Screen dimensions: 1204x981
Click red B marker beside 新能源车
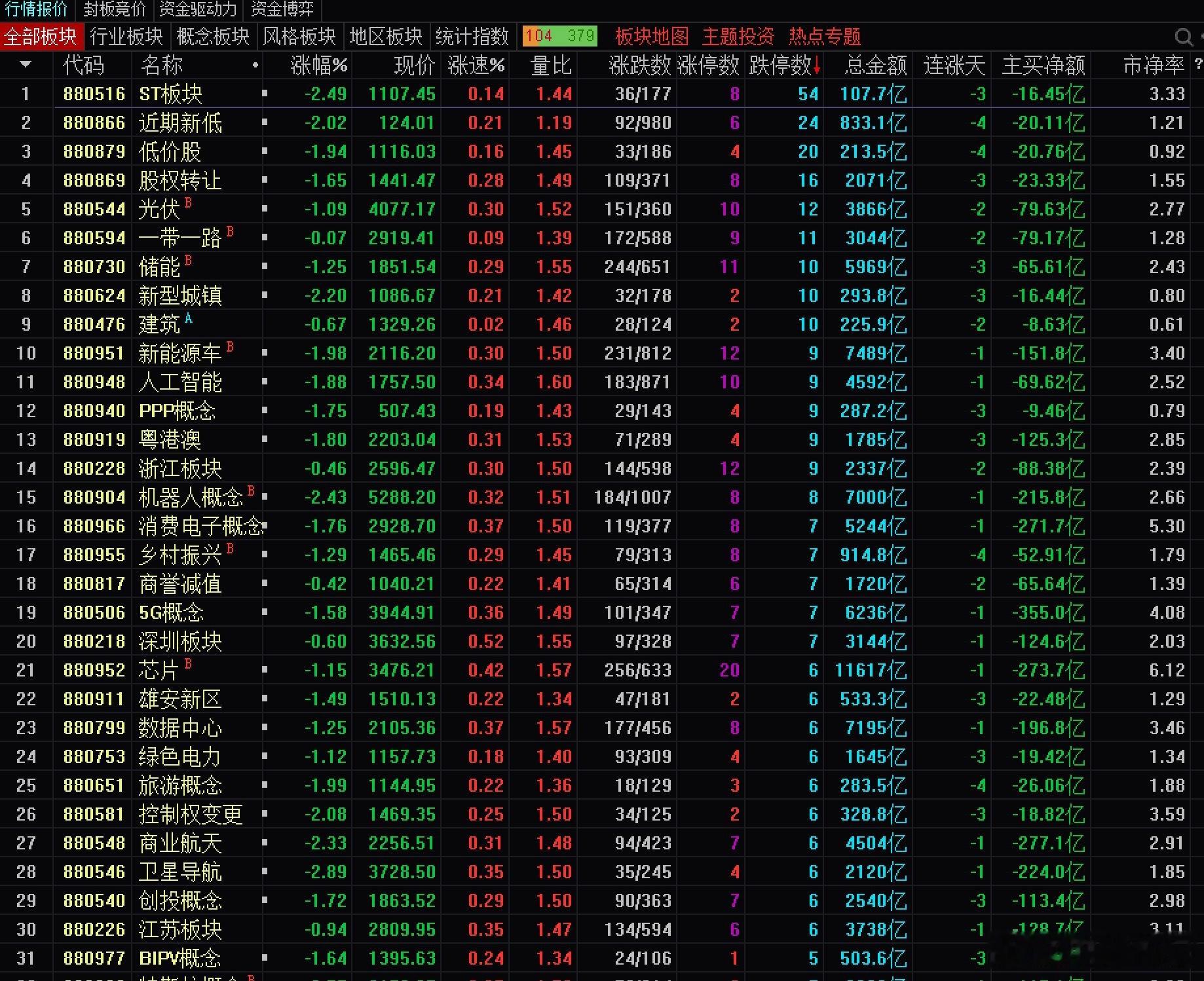230,346
